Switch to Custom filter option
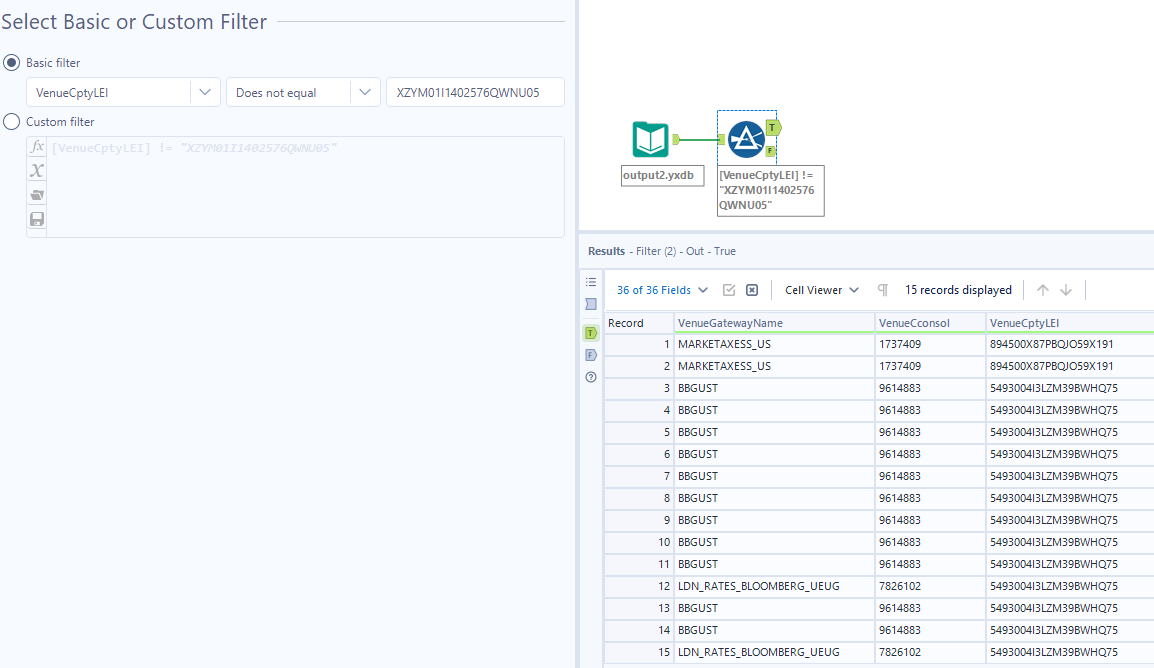Image resolution: width=1154 pixels, height=668 pixels. (10, 123)
